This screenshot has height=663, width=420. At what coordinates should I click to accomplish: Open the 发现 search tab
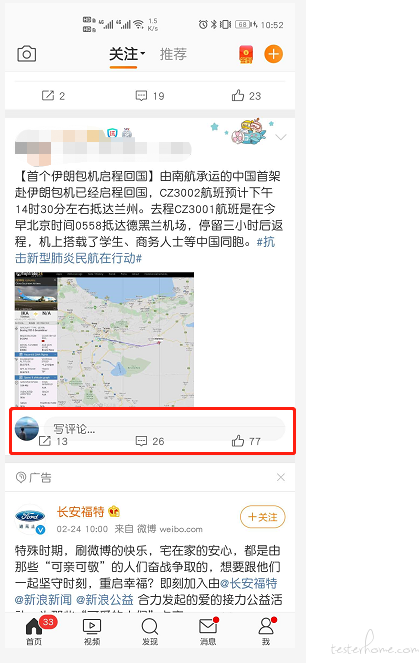150,632
